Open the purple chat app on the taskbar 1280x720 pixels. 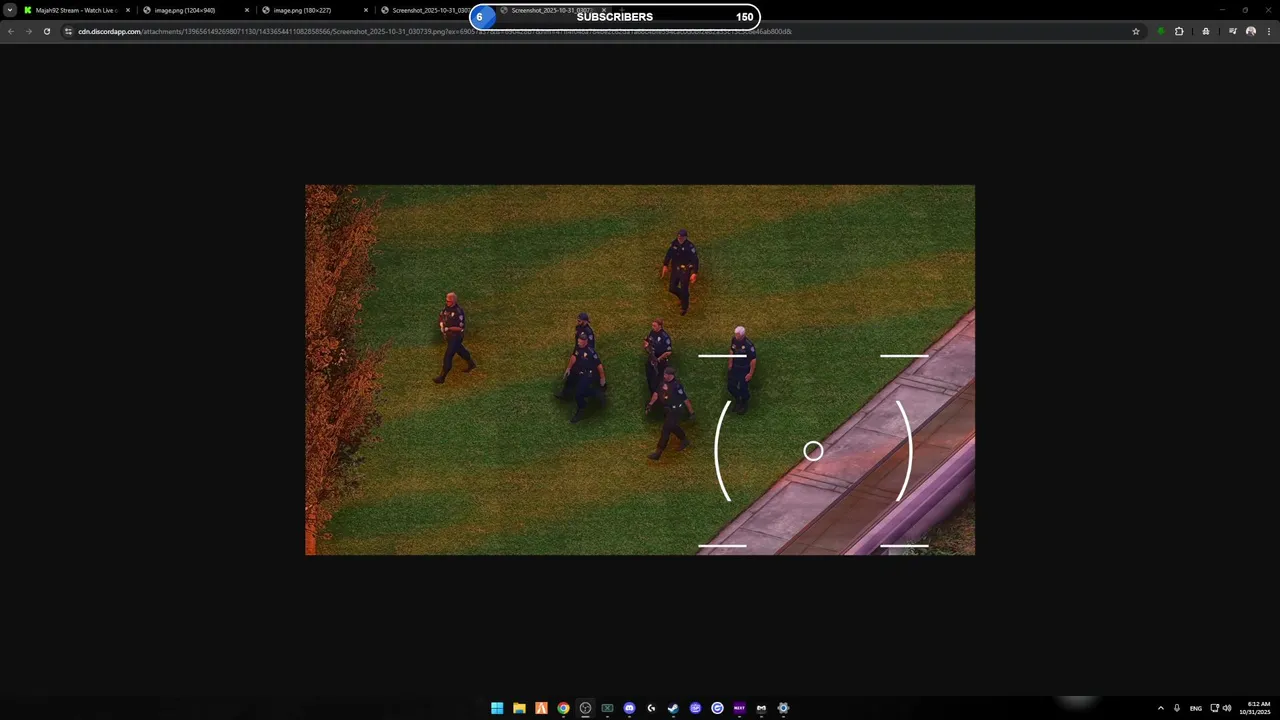pos(695,708)
